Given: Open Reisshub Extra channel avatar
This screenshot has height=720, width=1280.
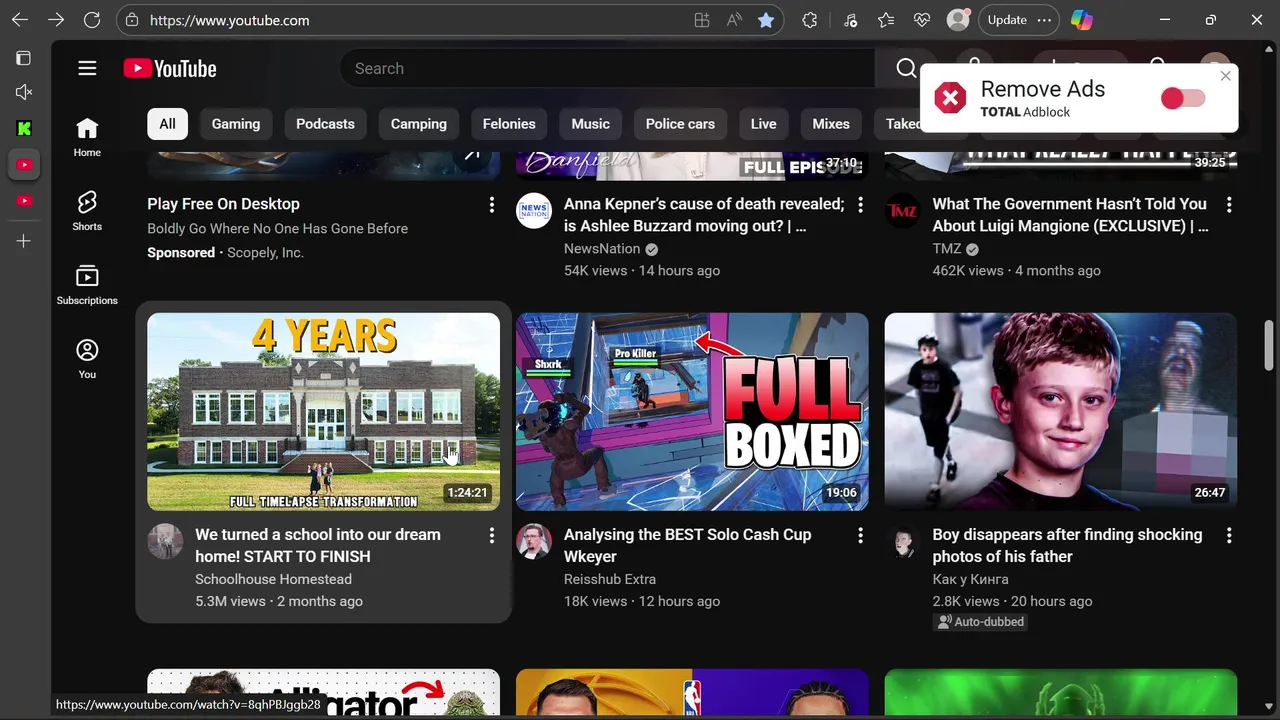Looking at the screenshot, I should point(534,542).
